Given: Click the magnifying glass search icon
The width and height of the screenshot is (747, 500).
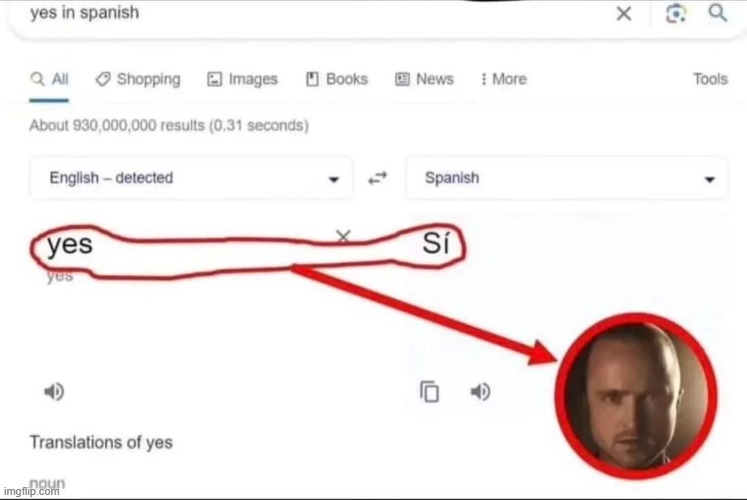Looking at the screenshot, I should [x=717, y=13].
